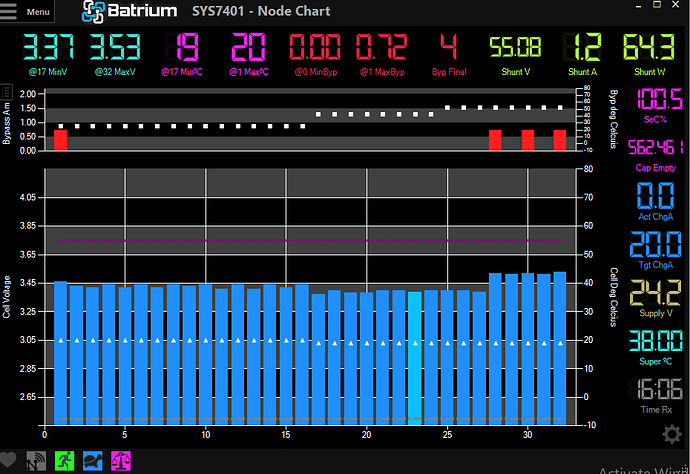Click the SoC% 100.5 readout

[652, 102]
